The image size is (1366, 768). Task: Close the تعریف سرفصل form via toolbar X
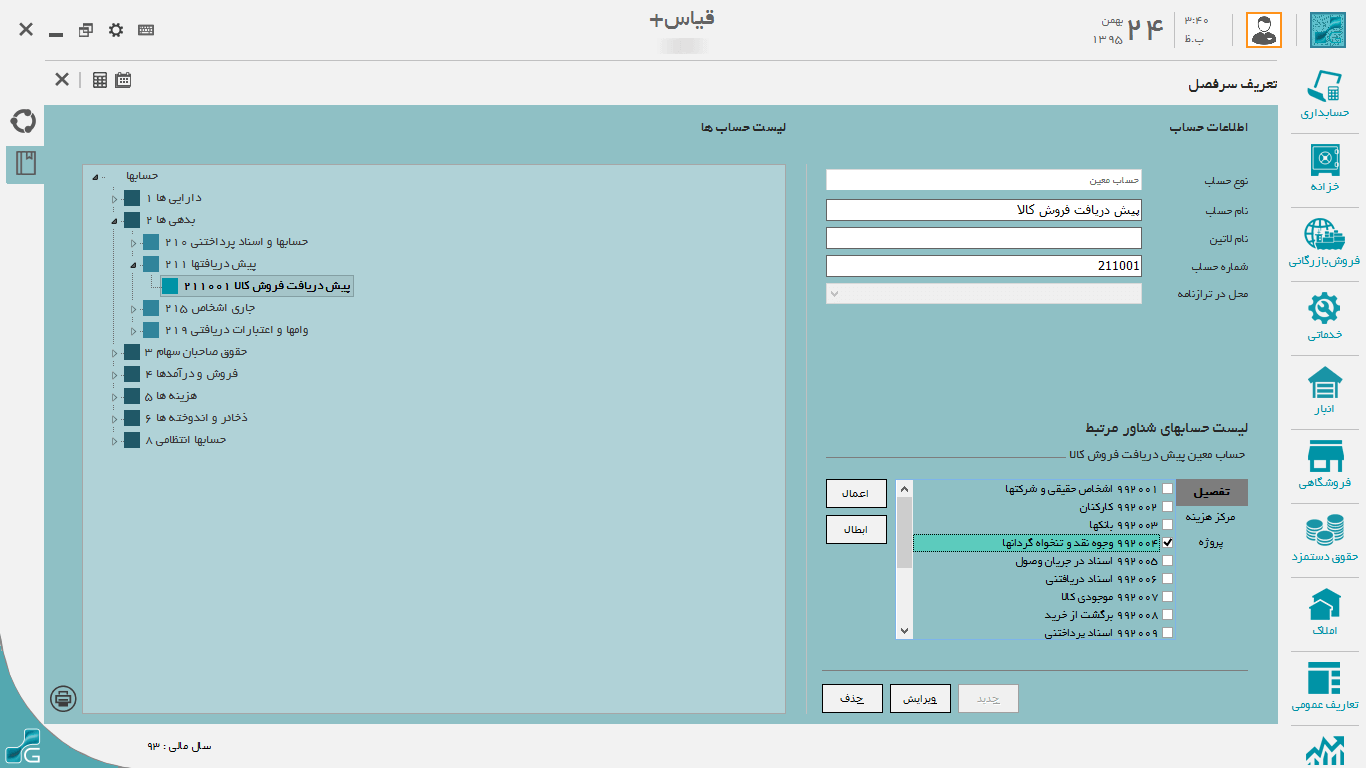click(62, 80)
